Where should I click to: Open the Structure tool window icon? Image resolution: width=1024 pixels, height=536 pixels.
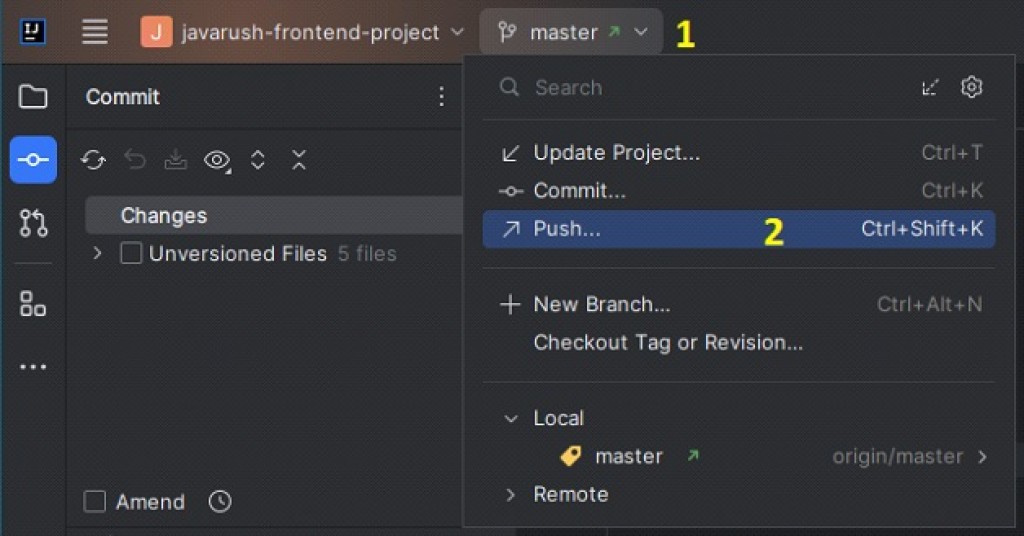pyautogui.click(x=33, y=304)
